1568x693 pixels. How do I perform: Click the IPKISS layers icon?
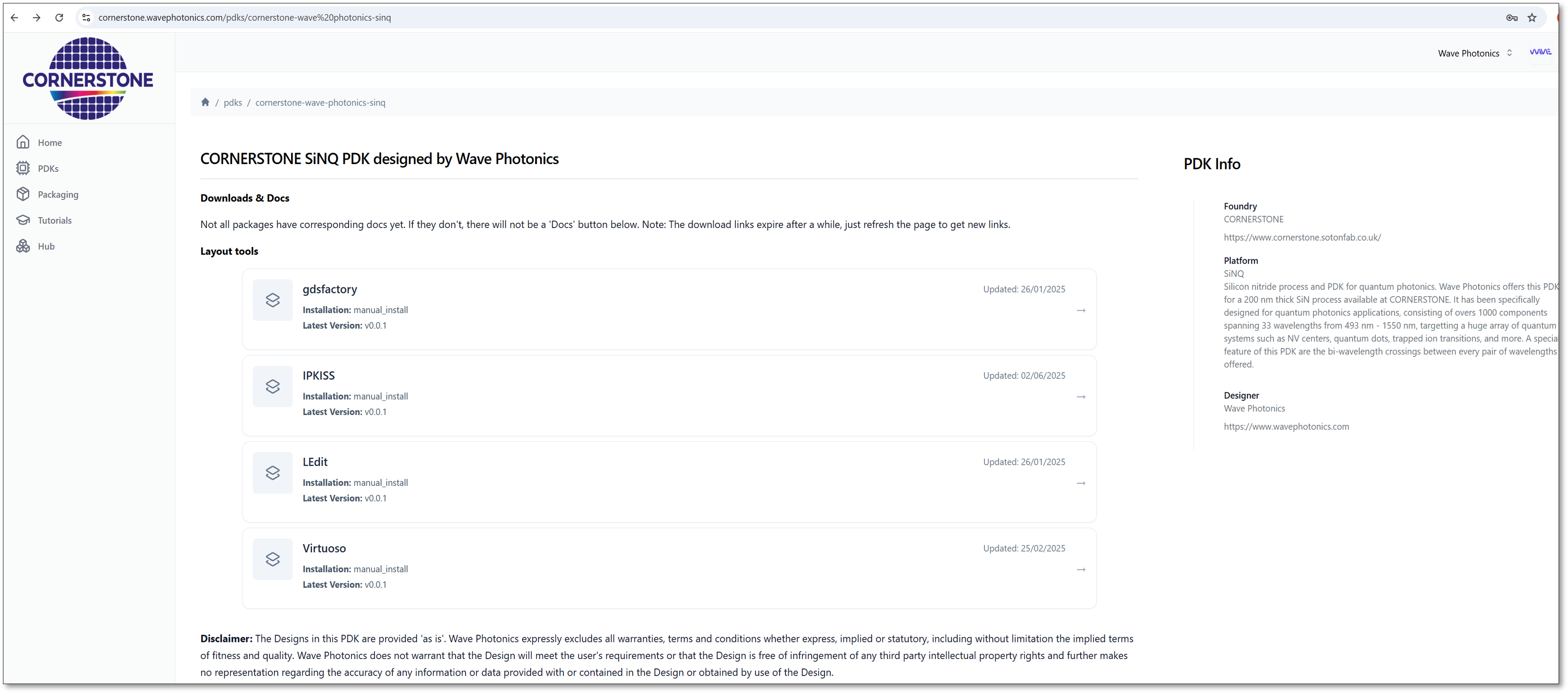[273, 386]
